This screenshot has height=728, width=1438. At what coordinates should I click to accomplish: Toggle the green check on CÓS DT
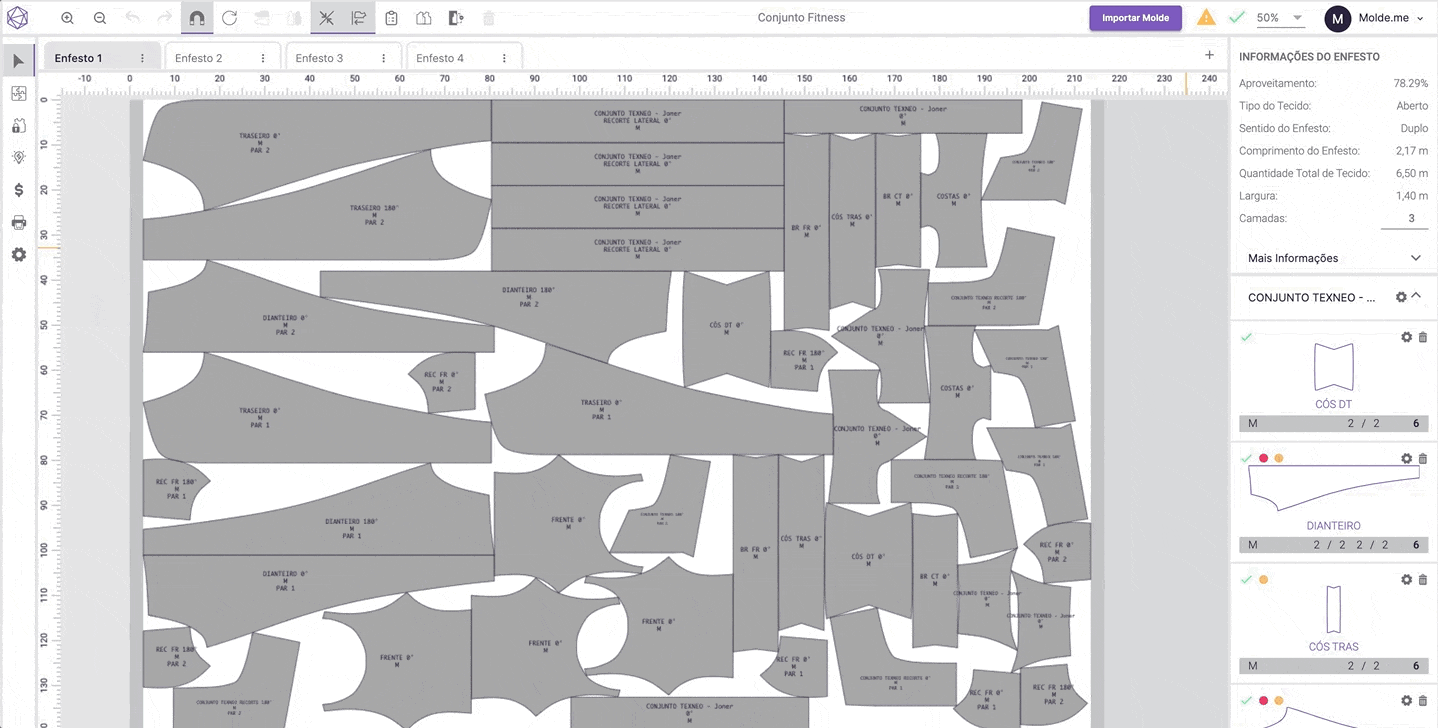coord(1246,337)
